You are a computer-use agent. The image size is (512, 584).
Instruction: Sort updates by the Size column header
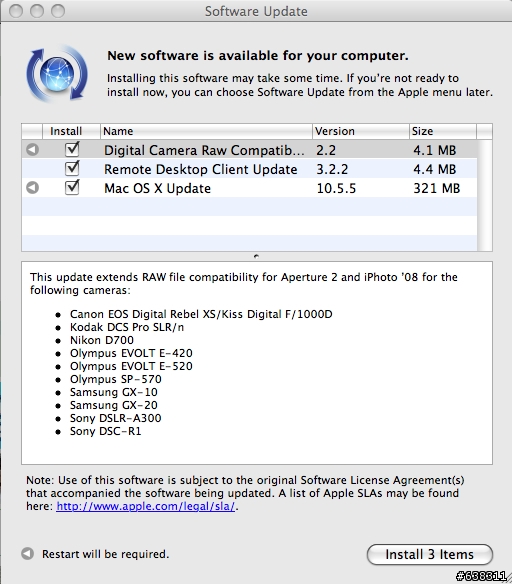pos(443,131)
